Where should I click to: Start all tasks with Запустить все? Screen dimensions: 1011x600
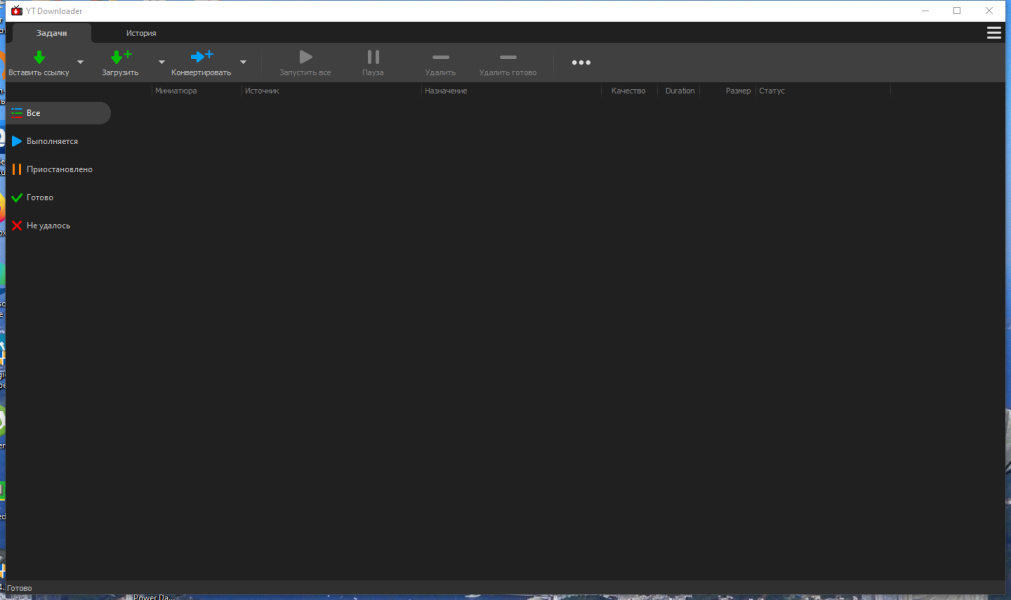tap(305, 63)
